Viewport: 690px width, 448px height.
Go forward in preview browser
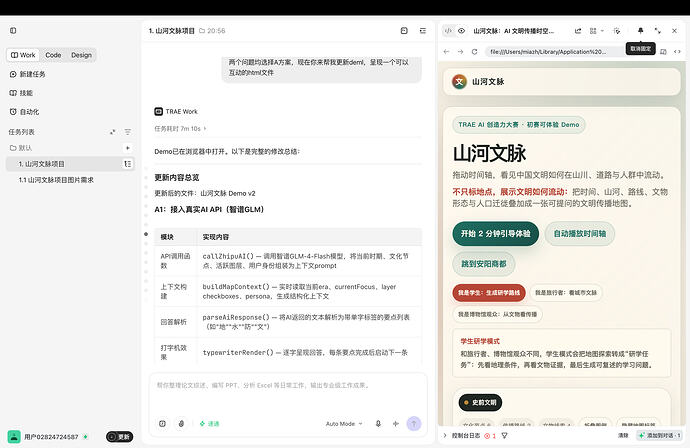click(x=460, y=51)
